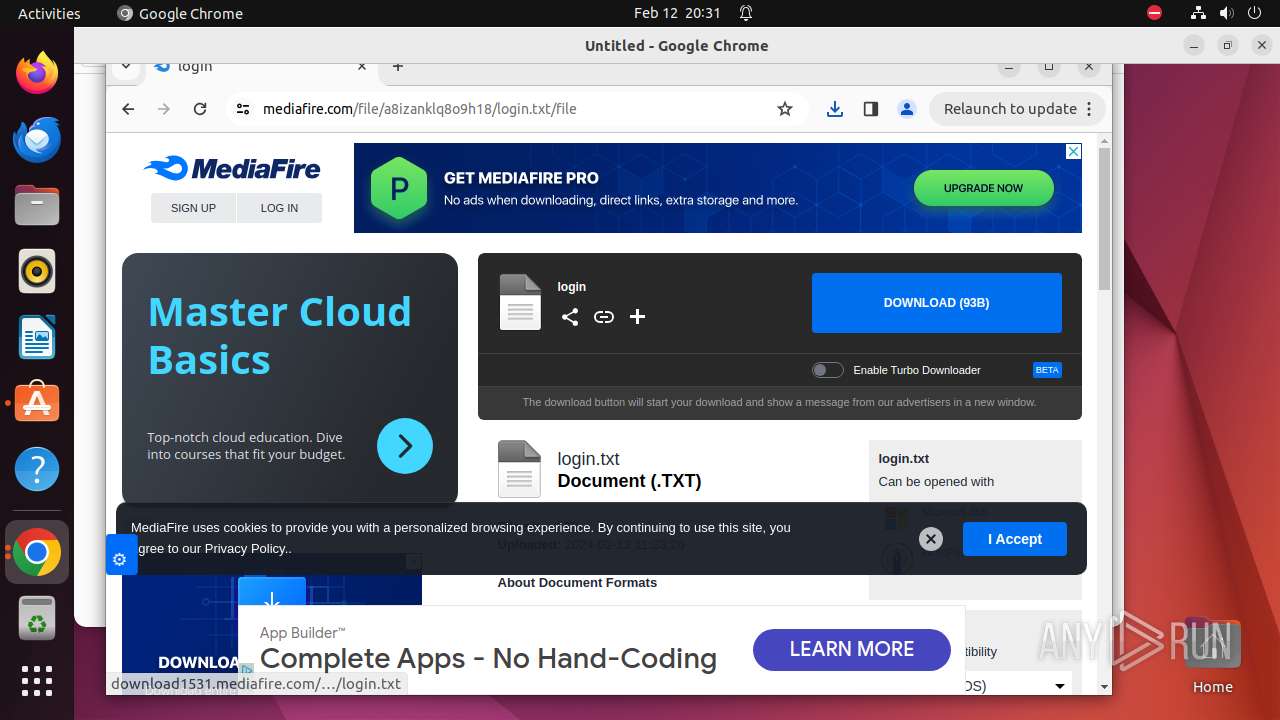Click the login.txt file name text
This screenshot has width=1280, height=720.
click(588, 459)
